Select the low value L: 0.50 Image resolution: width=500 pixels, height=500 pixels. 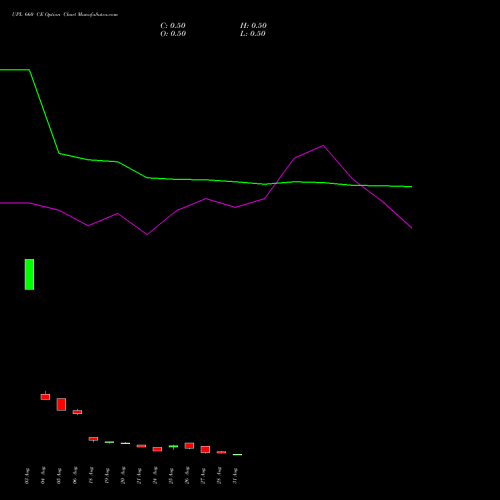pyautogui.click(x=253, y=34)
